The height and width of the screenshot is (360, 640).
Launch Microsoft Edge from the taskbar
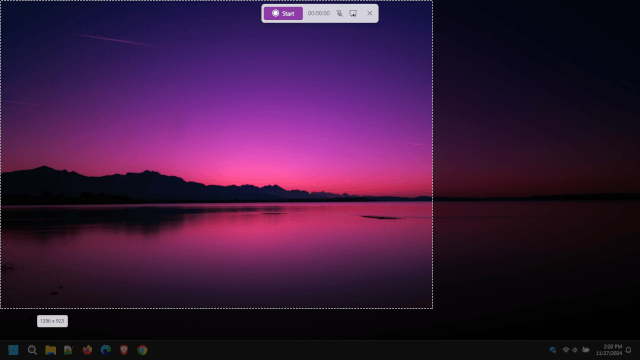106,350
